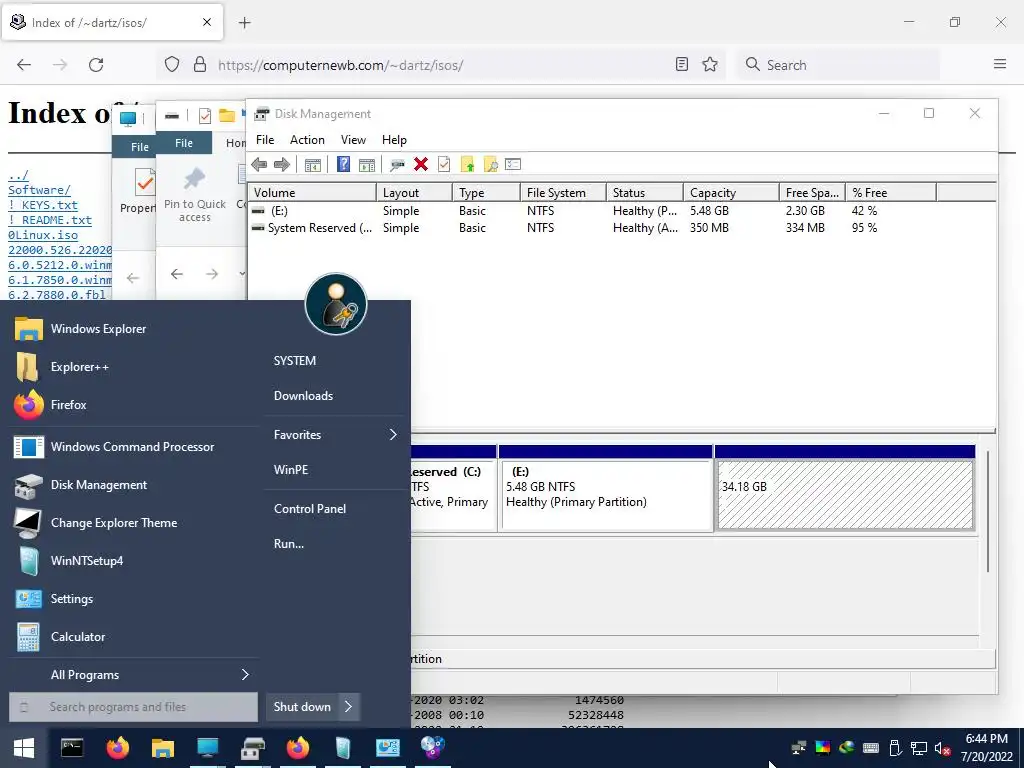1024x768 pixels.
Task: Open the Firefox hamburger application menu
Action: click(1000, 64)
